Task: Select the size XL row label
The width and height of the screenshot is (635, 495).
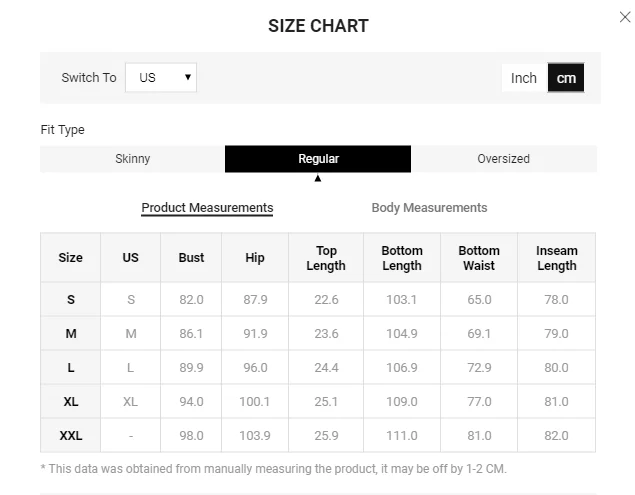Action: coord(71,401)
